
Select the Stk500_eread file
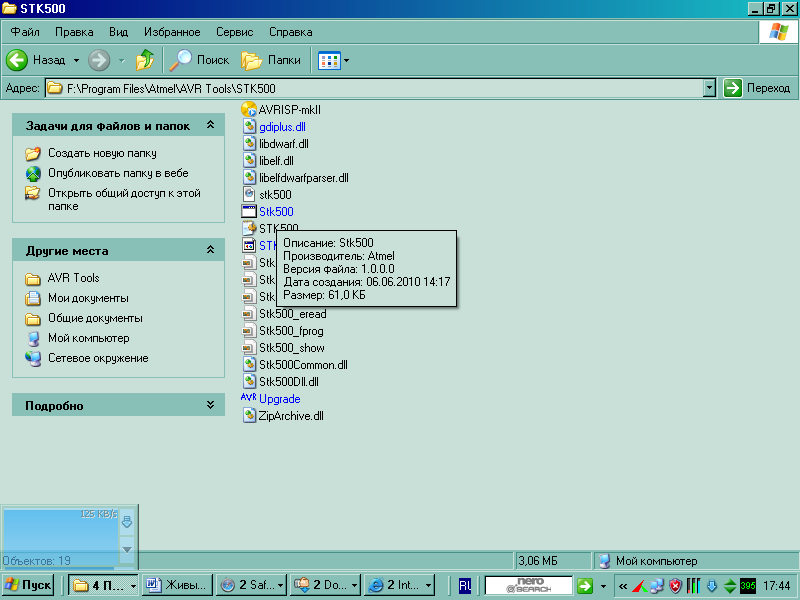(x=292, y=314)
